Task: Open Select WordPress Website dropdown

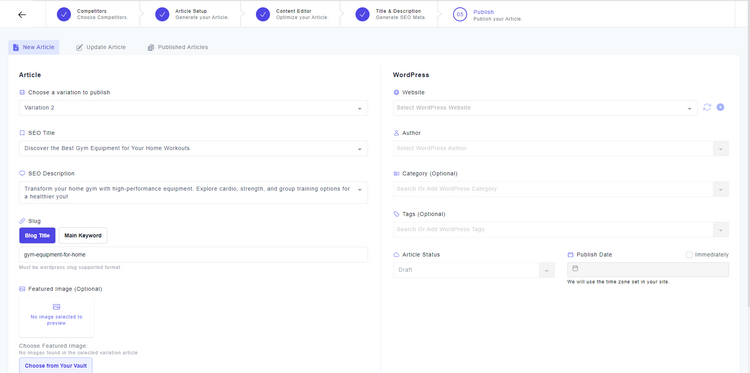Action: [545, 108]
